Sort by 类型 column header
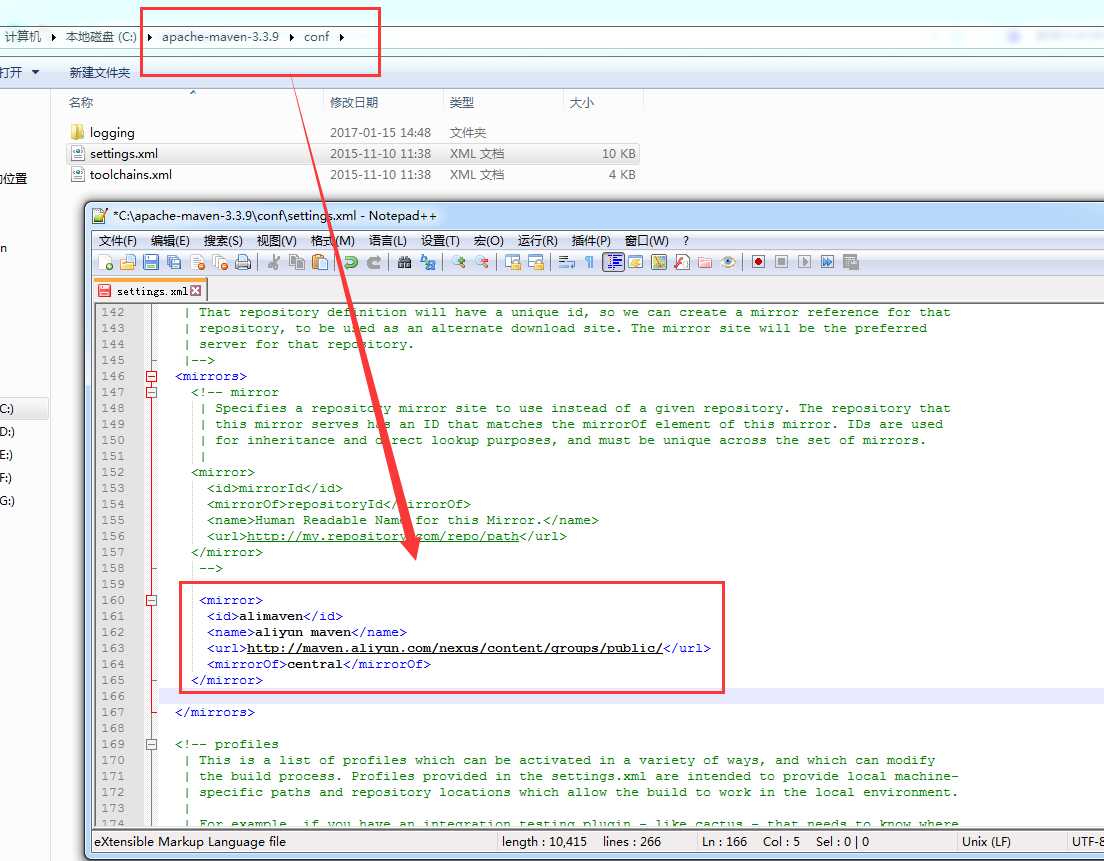 coord(462,103)
